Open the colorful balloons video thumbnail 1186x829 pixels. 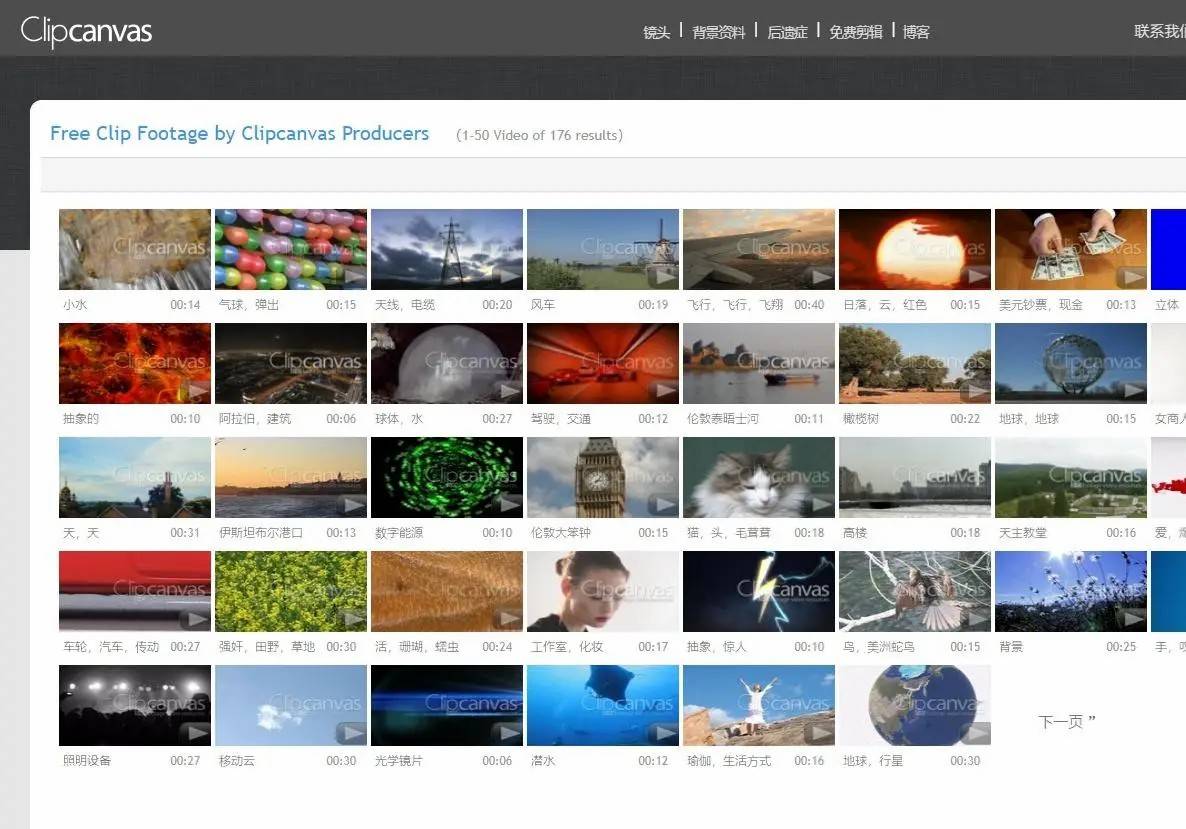coord(290,249)
